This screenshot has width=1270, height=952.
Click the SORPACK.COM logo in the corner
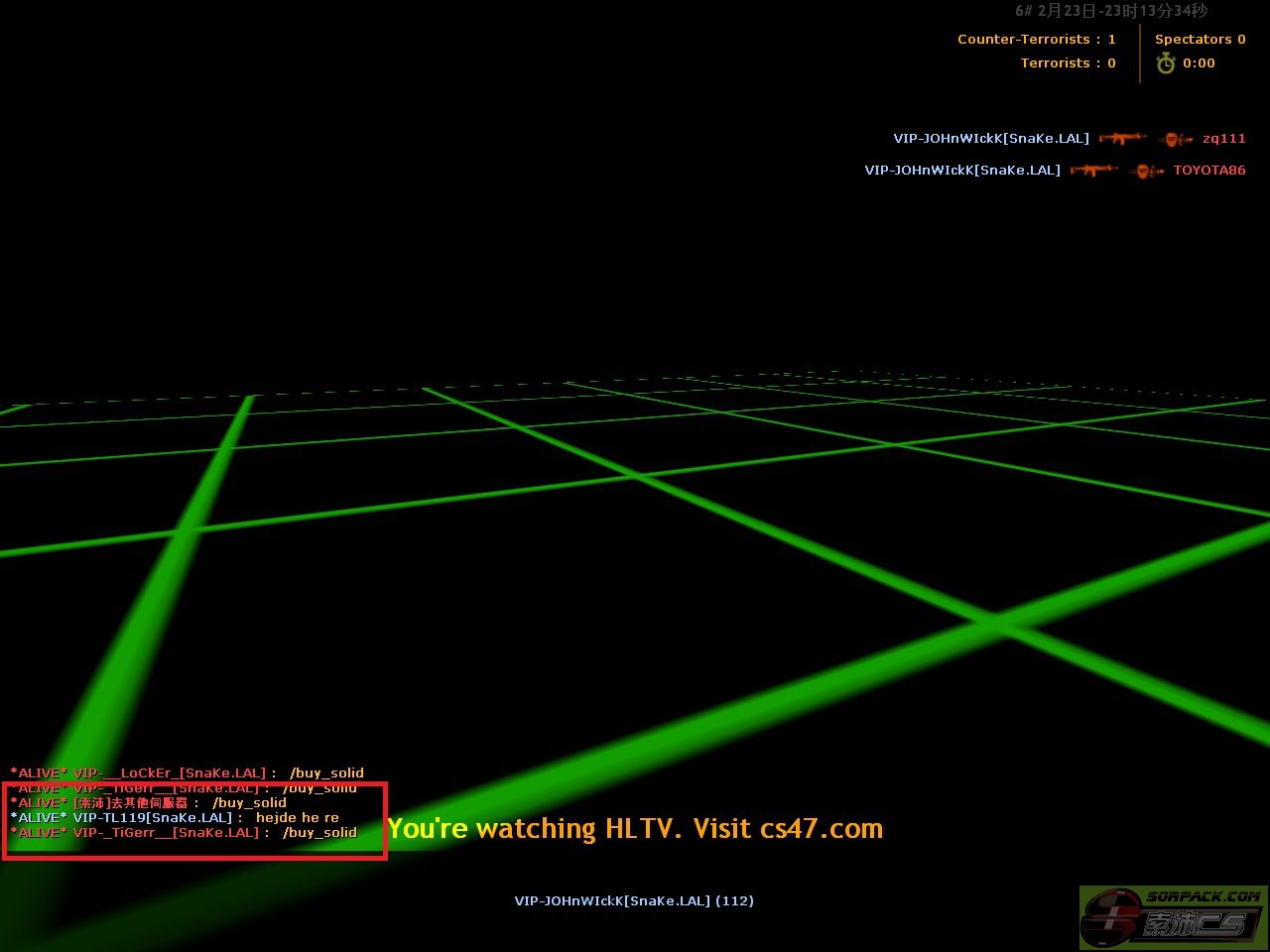tap(1174, 917)
